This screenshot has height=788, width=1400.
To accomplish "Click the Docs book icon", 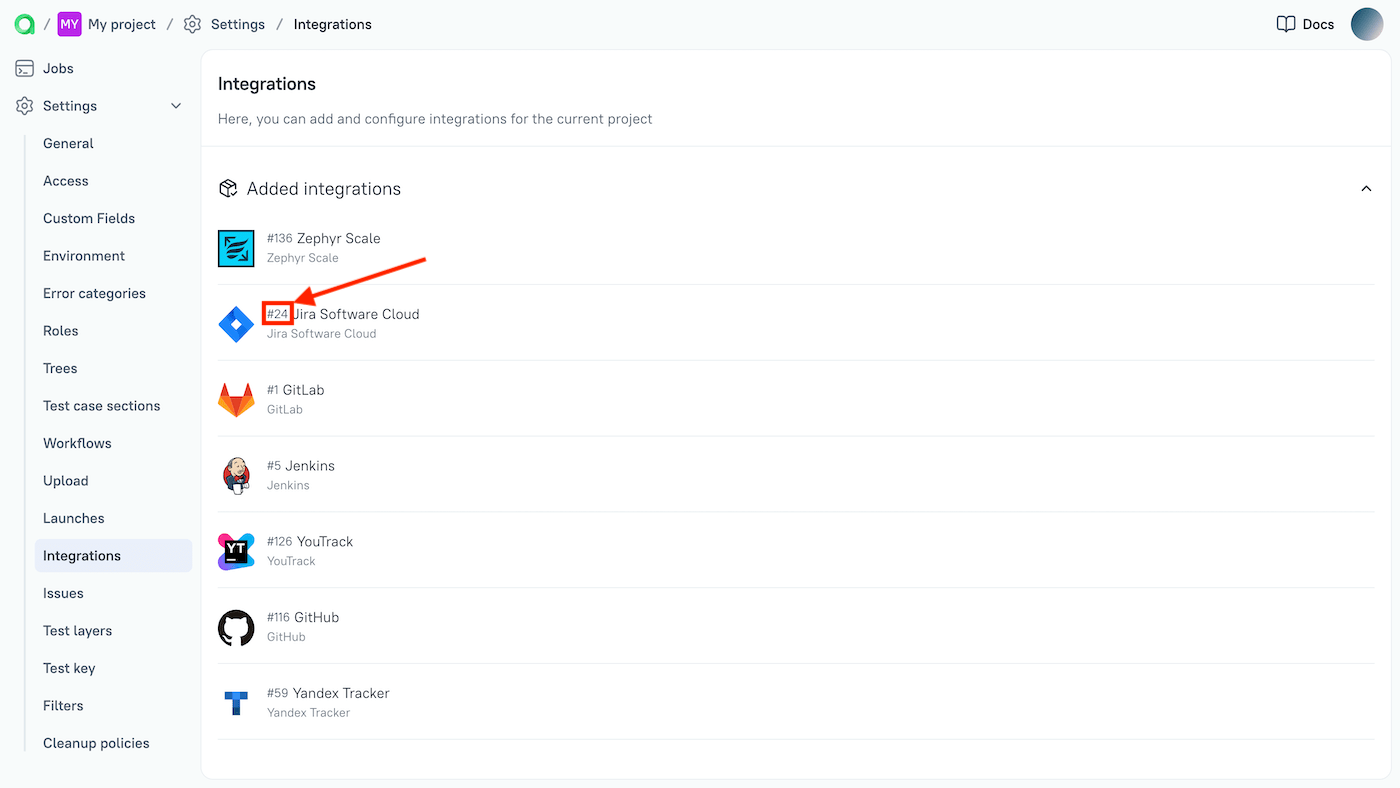I will click(x=1286, y=24).
